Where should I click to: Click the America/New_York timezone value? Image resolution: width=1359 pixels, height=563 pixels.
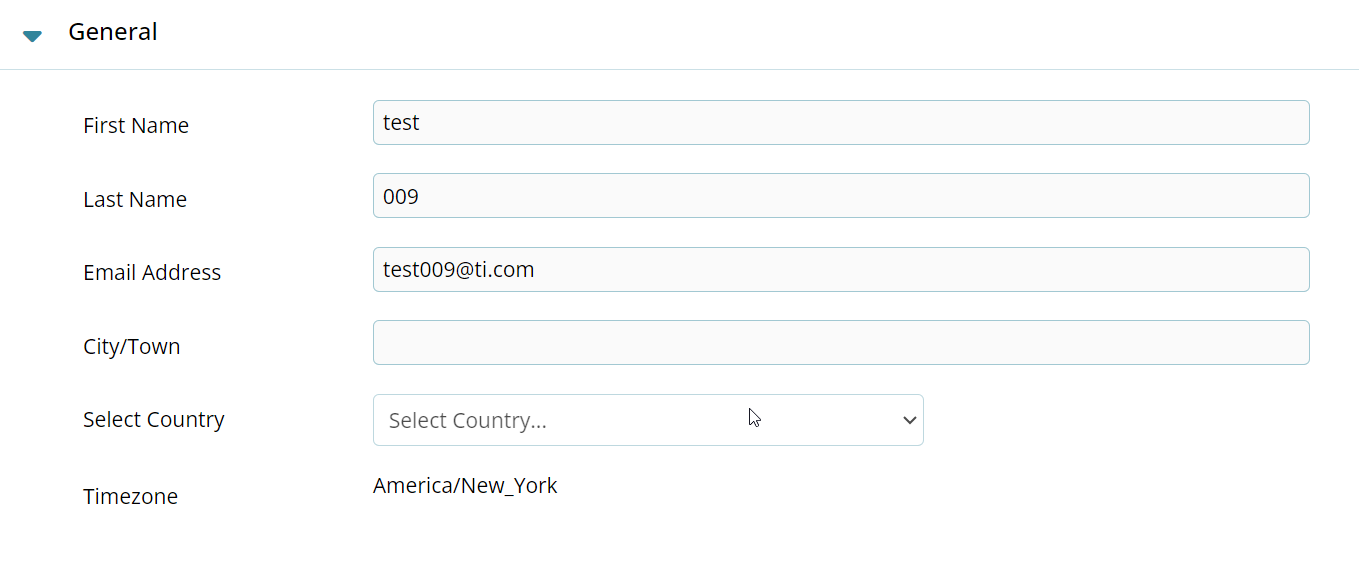point(465,486)
